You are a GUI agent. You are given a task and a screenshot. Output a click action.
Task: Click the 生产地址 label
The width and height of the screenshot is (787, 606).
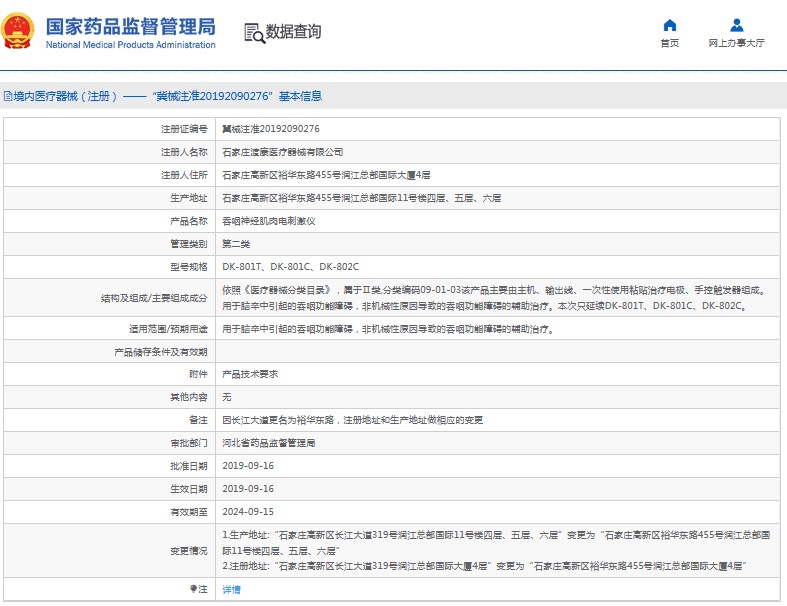click(189, 198)
